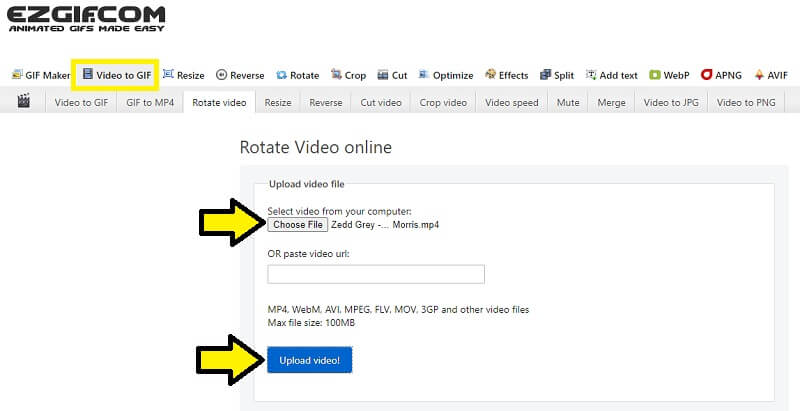
Task: Click the EZGIF.COM logo
Action: coord(85,18)
